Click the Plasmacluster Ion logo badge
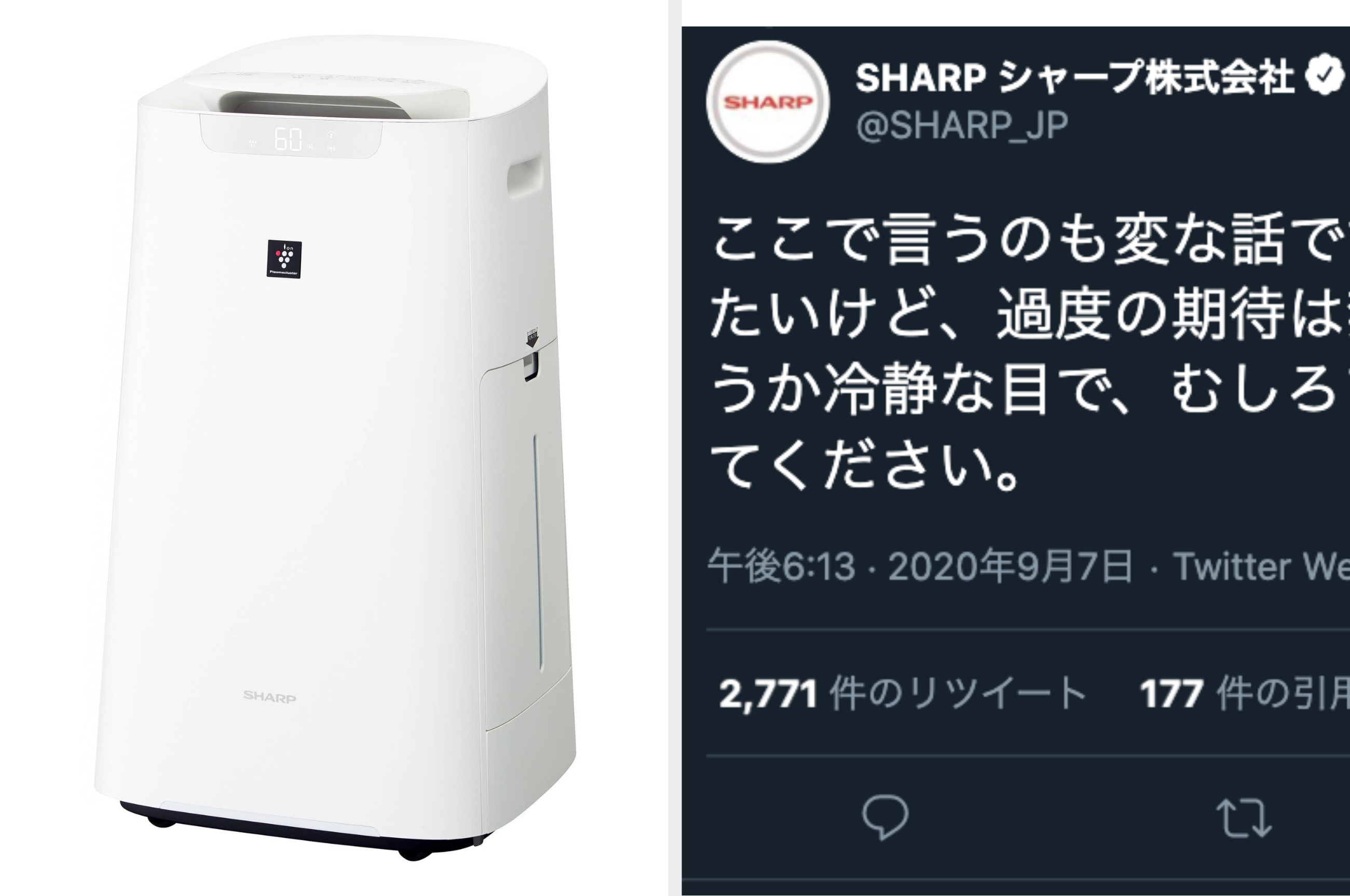This screenshot has width=1350, height=896. pyautogui.click(x=284, y=259)
